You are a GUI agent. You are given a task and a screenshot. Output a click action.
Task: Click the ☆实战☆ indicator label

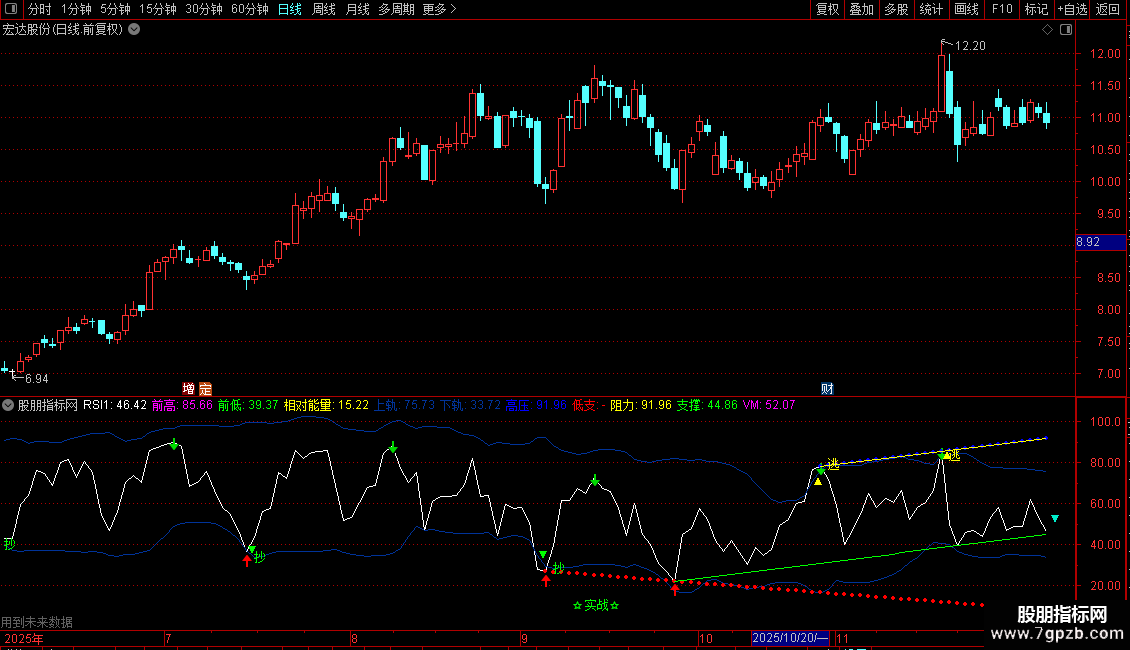596,605
